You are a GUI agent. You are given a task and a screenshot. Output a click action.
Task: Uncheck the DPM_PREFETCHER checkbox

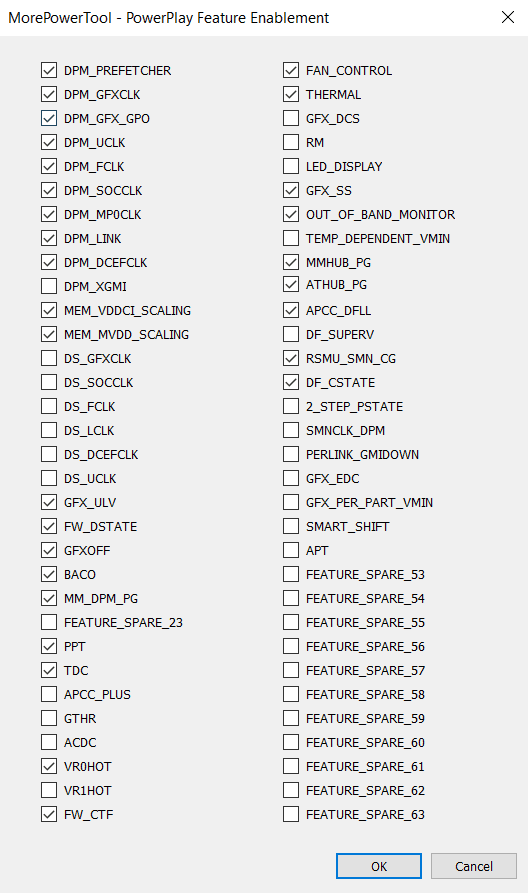pos(49,71)
